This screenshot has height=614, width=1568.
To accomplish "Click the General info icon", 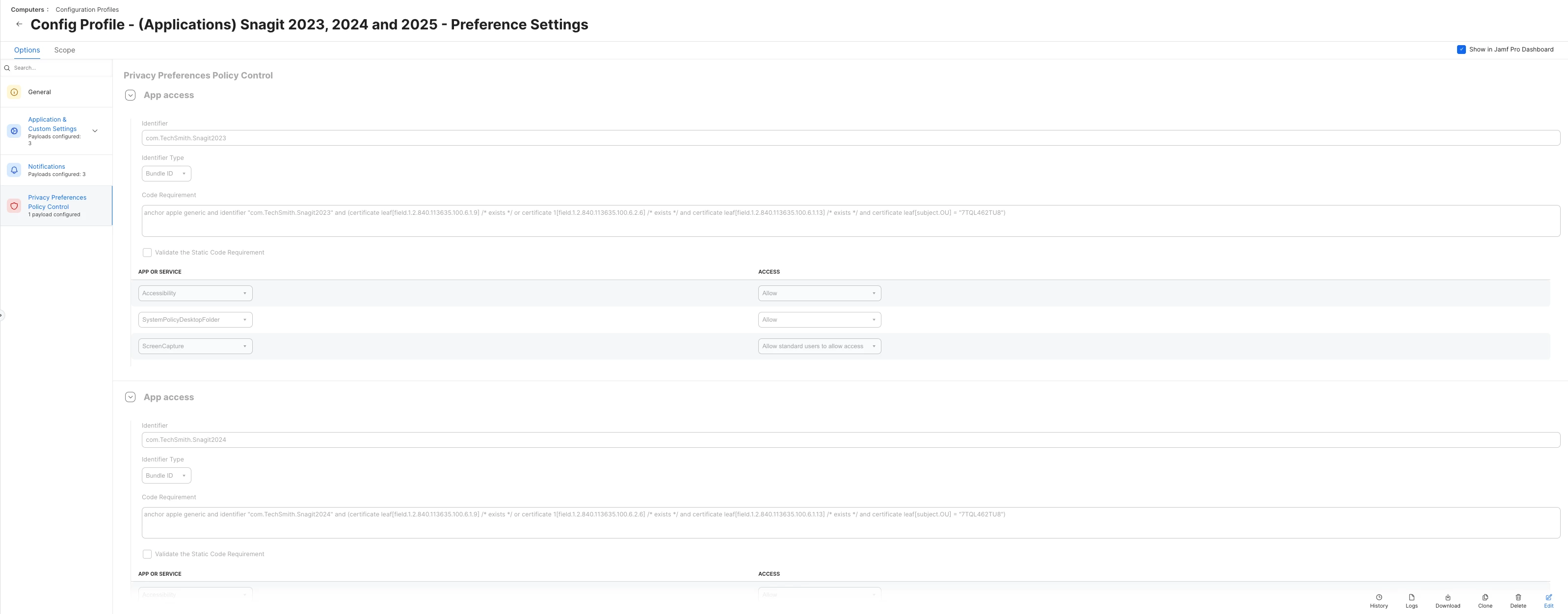I will coord(14,93).
